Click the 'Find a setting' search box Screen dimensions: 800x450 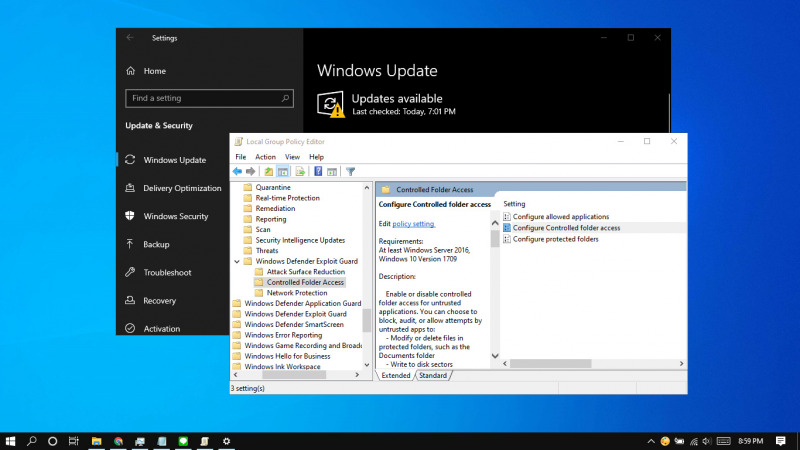click(x=208, y=98)
